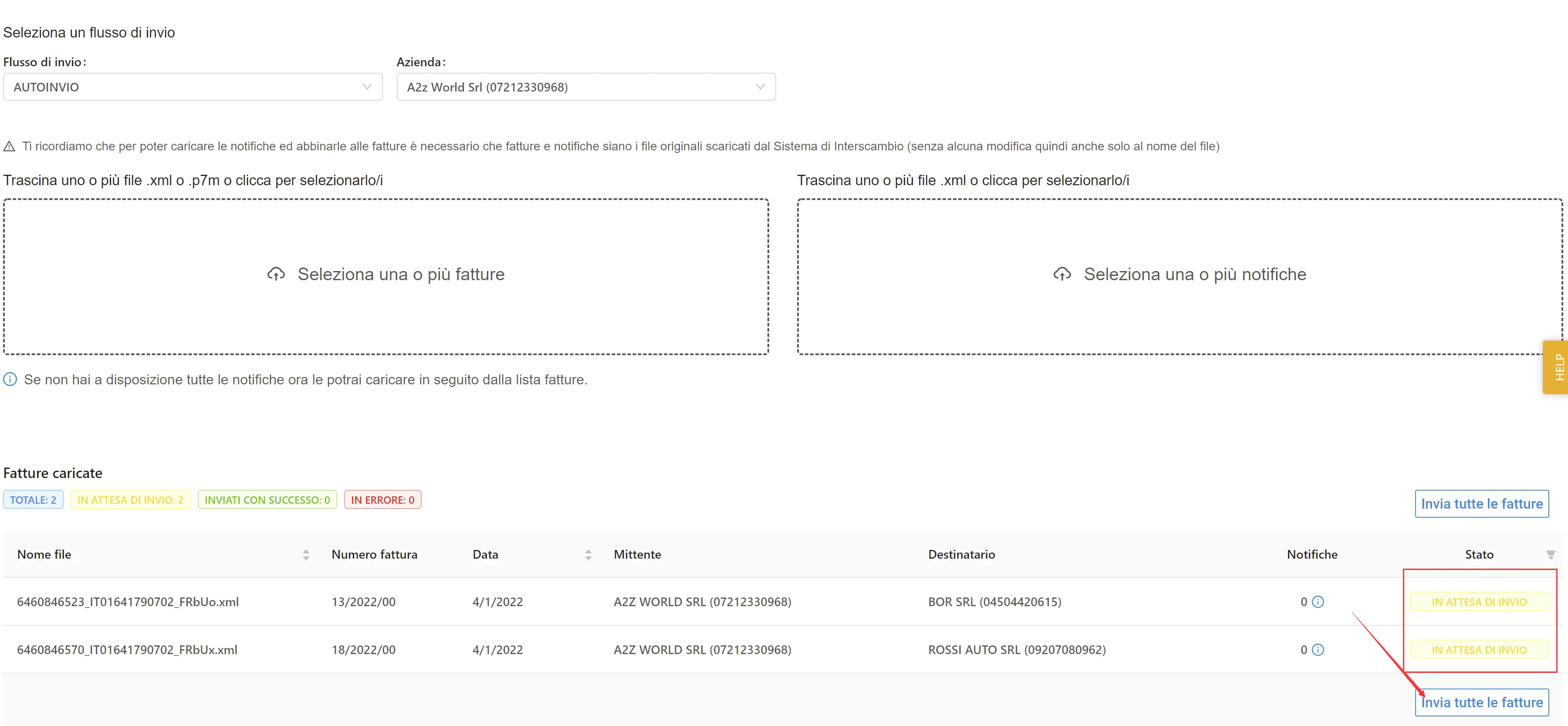The height and width of the screenshot is (726, 1568).
Task: Click IN ATTESA DI INVIO status of first row
Action: [1479, 602]
